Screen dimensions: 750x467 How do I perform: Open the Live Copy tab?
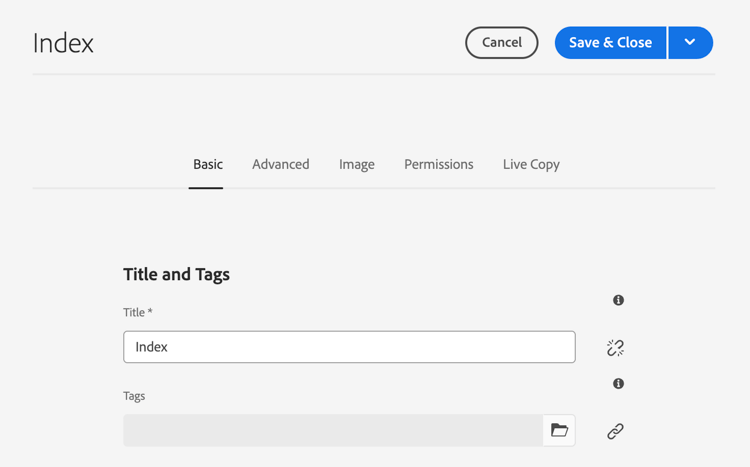tap(531, 164)
